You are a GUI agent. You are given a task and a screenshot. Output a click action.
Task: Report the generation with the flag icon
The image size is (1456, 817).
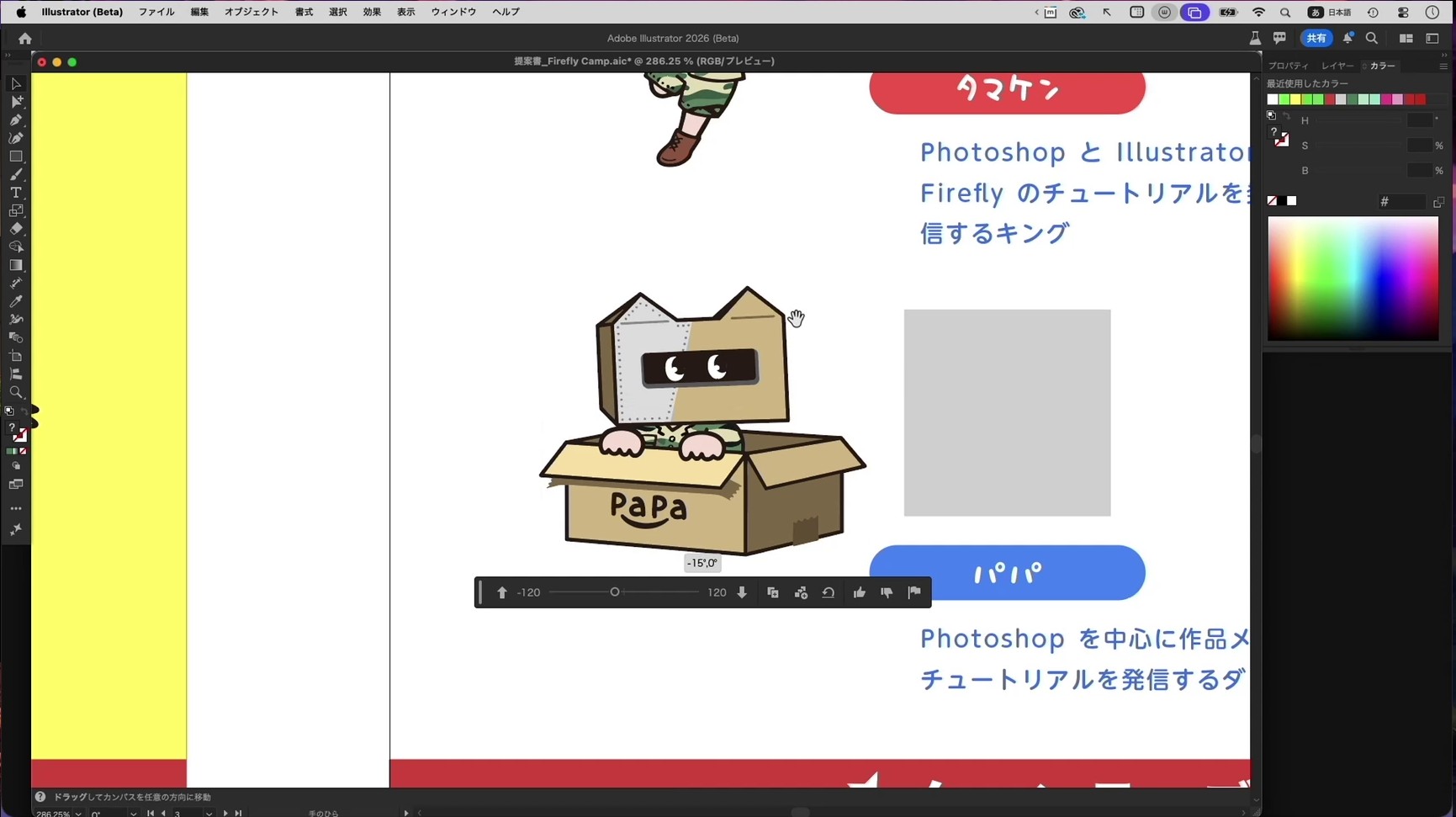pos(914,592)
